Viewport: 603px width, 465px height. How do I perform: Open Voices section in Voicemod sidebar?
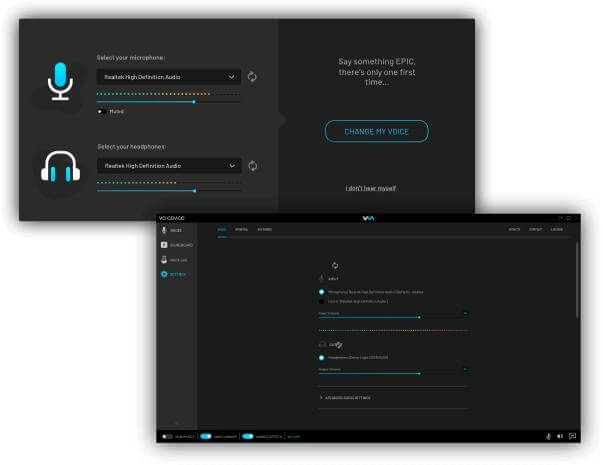(x=172, y=230)
